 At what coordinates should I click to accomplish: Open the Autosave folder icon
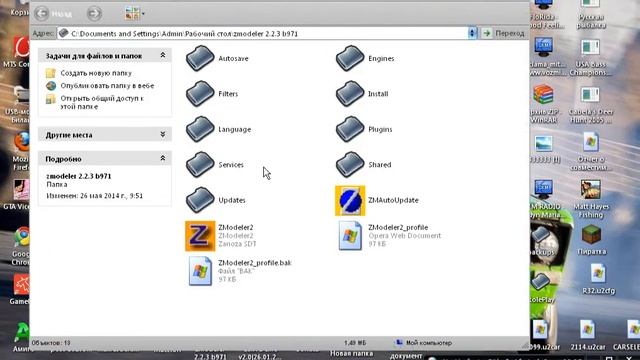200,58
